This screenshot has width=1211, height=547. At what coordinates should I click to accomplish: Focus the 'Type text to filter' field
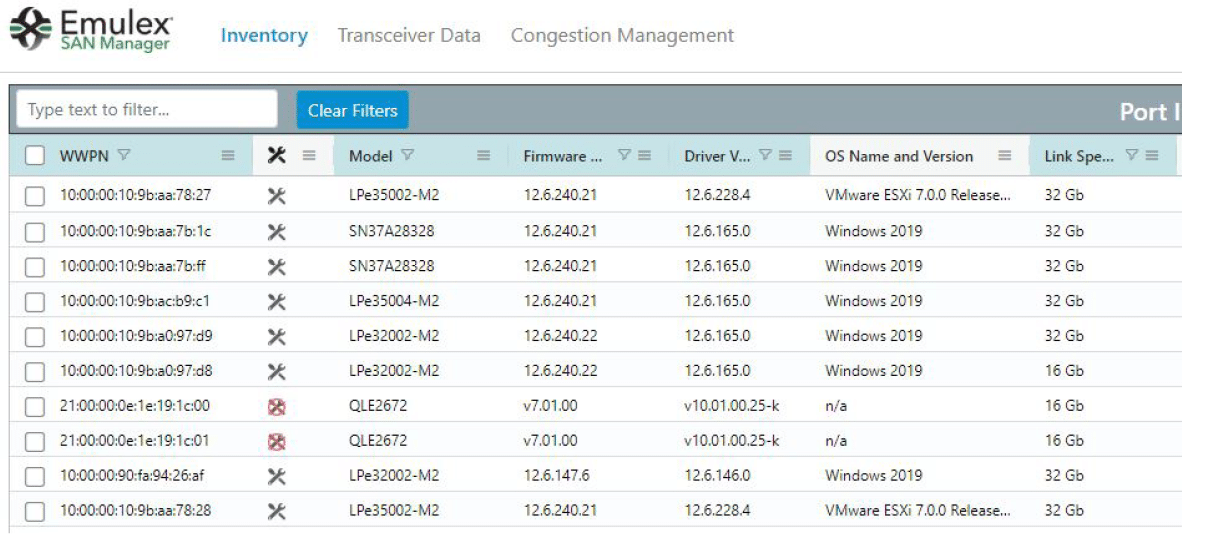coord(147,110)
